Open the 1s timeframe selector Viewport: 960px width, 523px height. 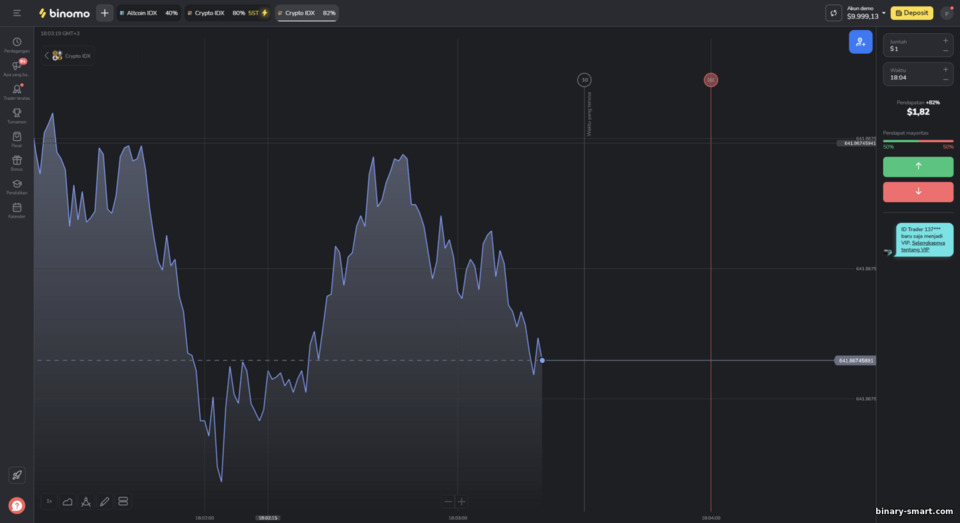[x=49, y=502]
